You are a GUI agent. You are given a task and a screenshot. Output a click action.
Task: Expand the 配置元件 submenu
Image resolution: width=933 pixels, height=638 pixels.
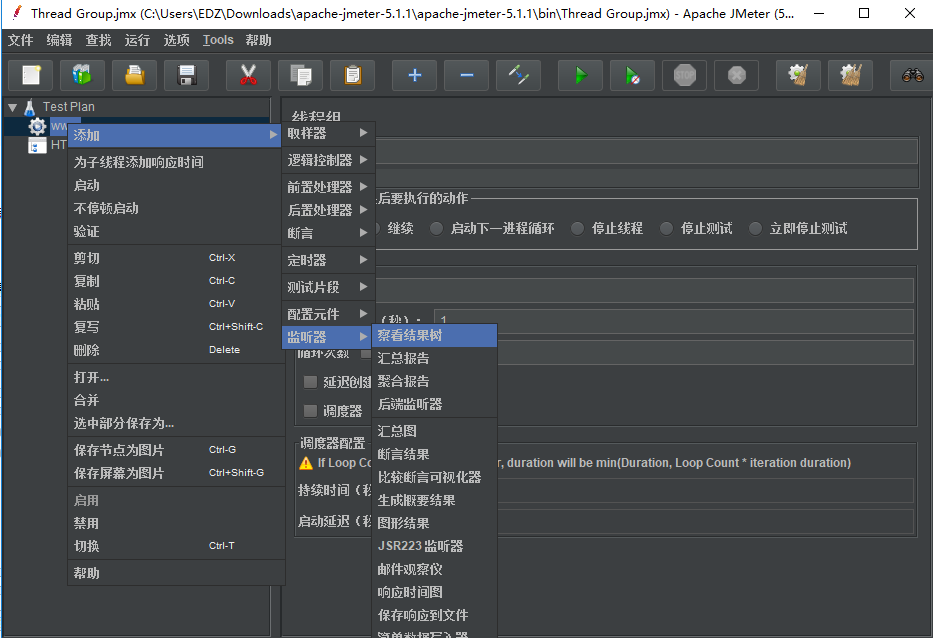click(x=328, y=314)
